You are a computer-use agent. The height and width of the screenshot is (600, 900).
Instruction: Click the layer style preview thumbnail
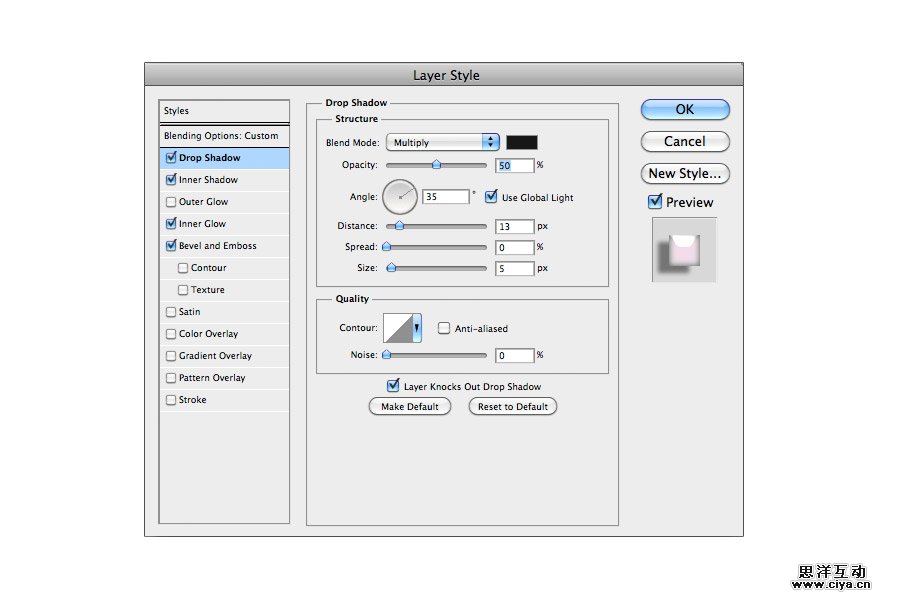[685, 250]
